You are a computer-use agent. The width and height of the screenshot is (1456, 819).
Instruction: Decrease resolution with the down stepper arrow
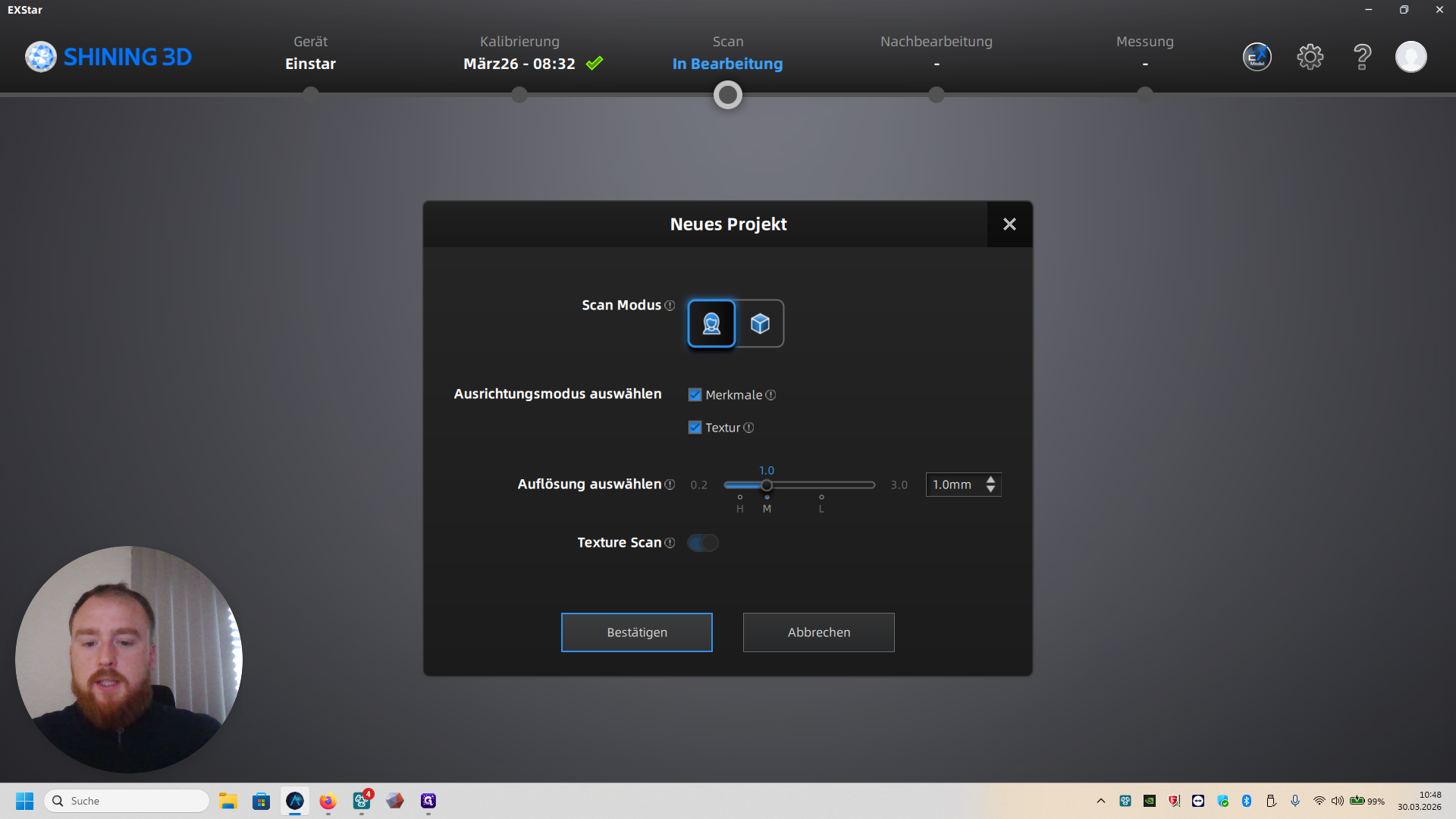point(990,490)
